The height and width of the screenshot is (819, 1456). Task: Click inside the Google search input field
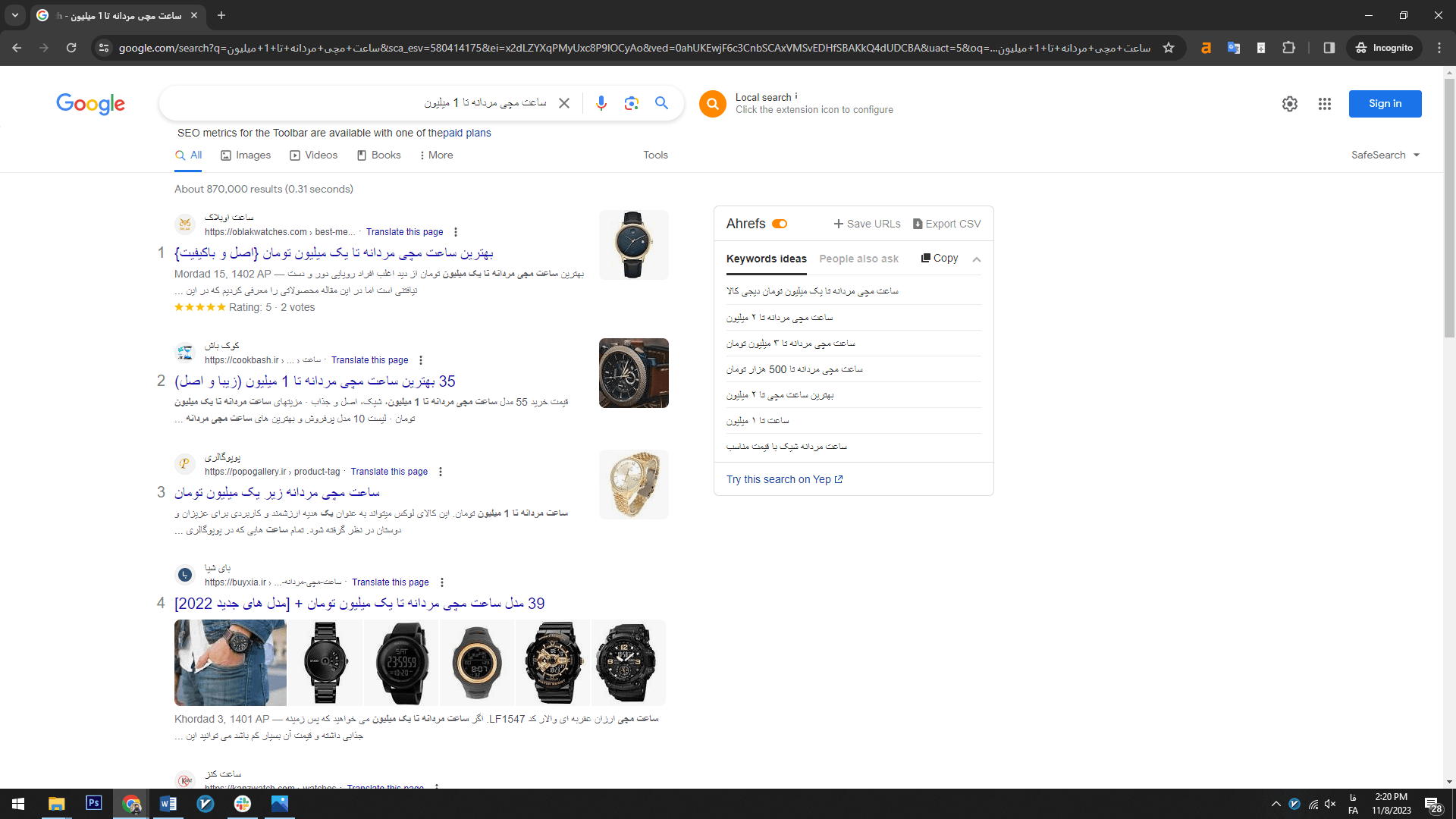(364, 103)
